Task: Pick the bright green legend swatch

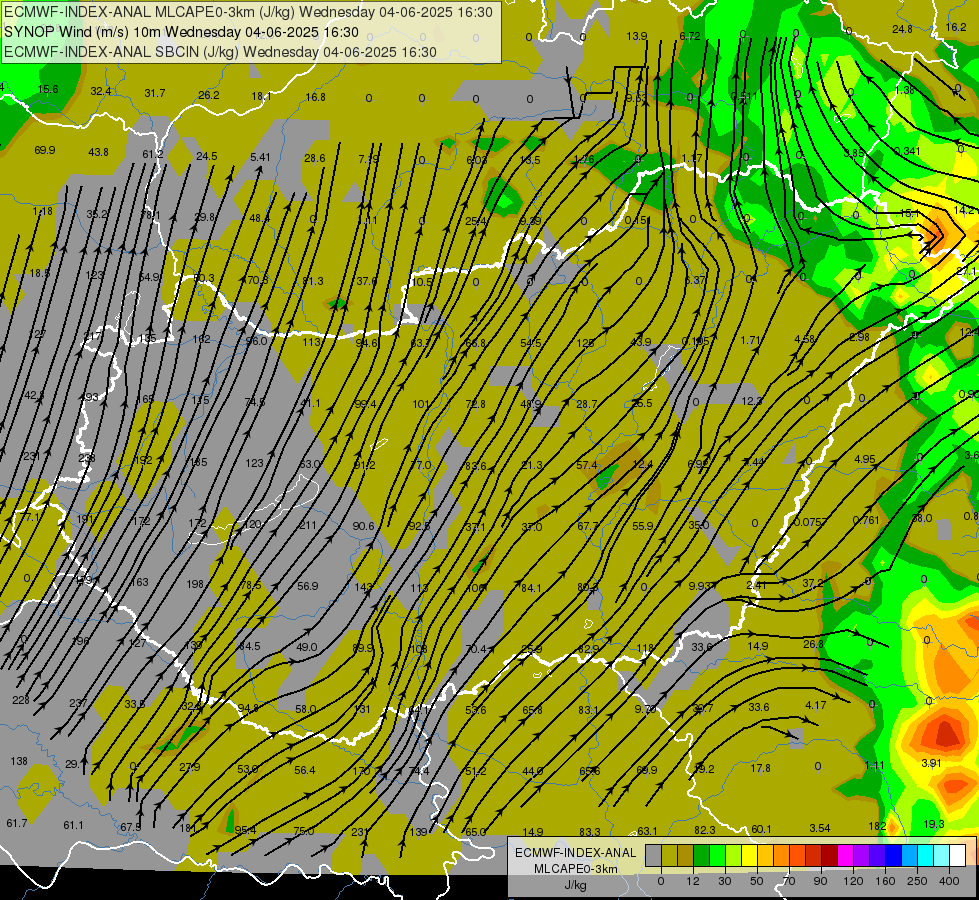Action: [x=717, y=855]
